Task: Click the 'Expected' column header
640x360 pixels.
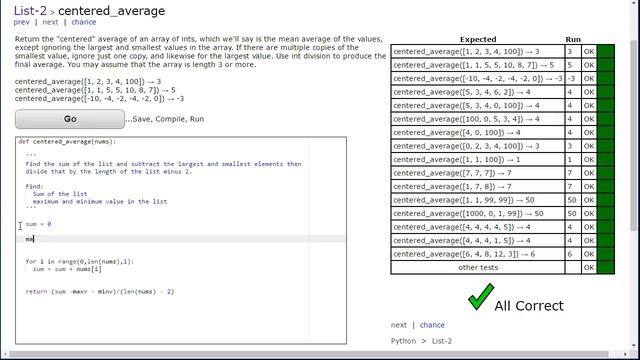Action: [478, 39]
